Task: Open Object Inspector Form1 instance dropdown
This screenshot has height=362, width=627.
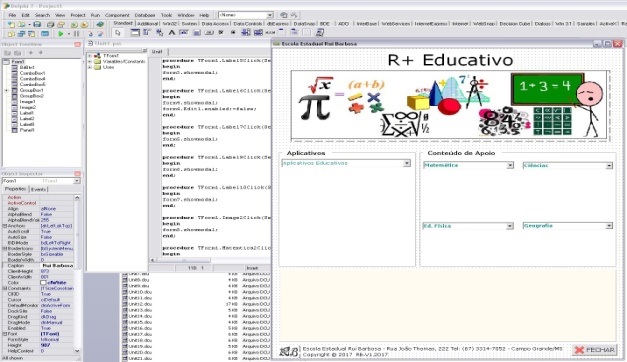Action: pos(76,181)
